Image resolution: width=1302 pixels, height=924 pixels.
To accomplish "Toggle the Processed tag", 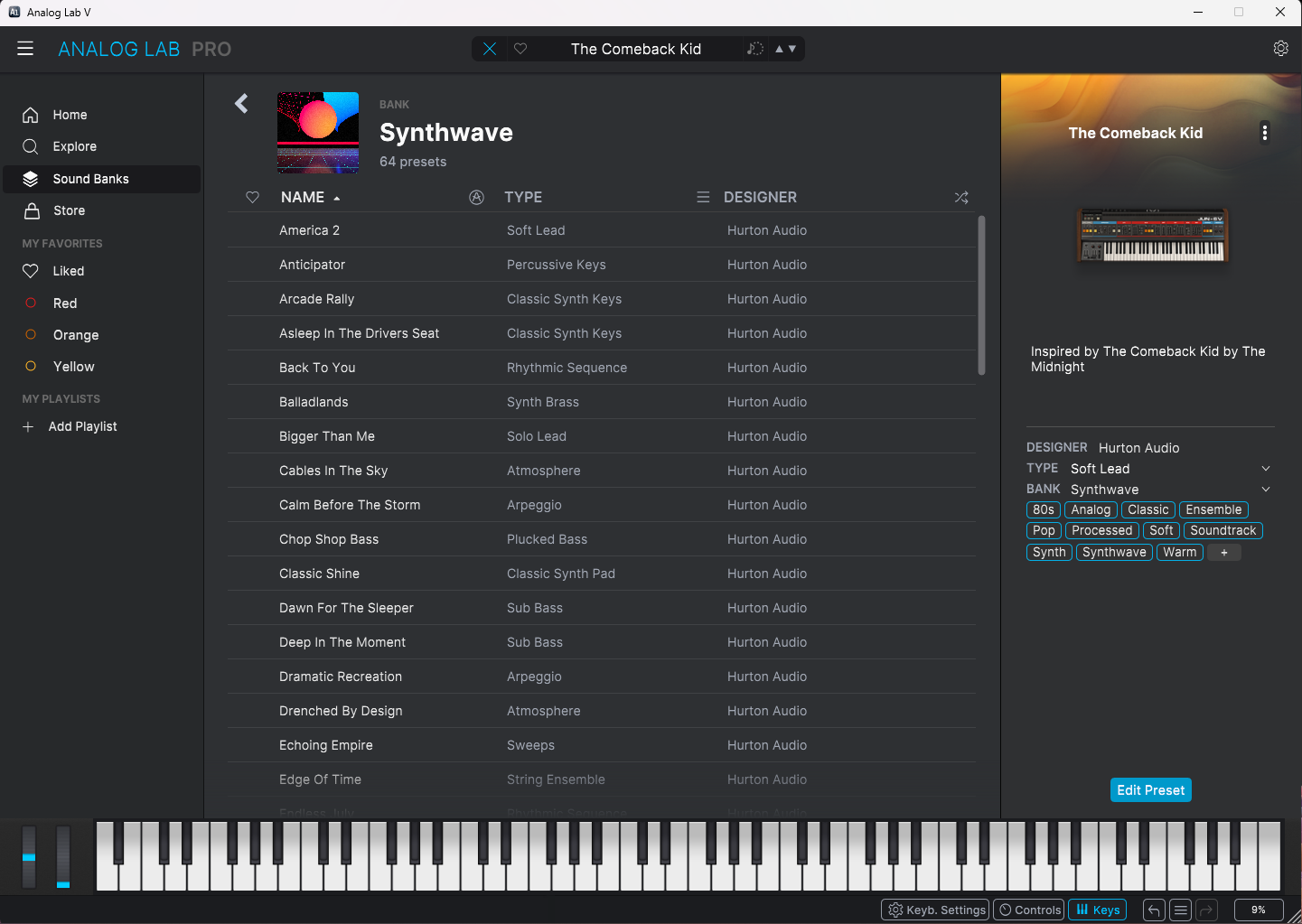I will tap(1102, 531).
